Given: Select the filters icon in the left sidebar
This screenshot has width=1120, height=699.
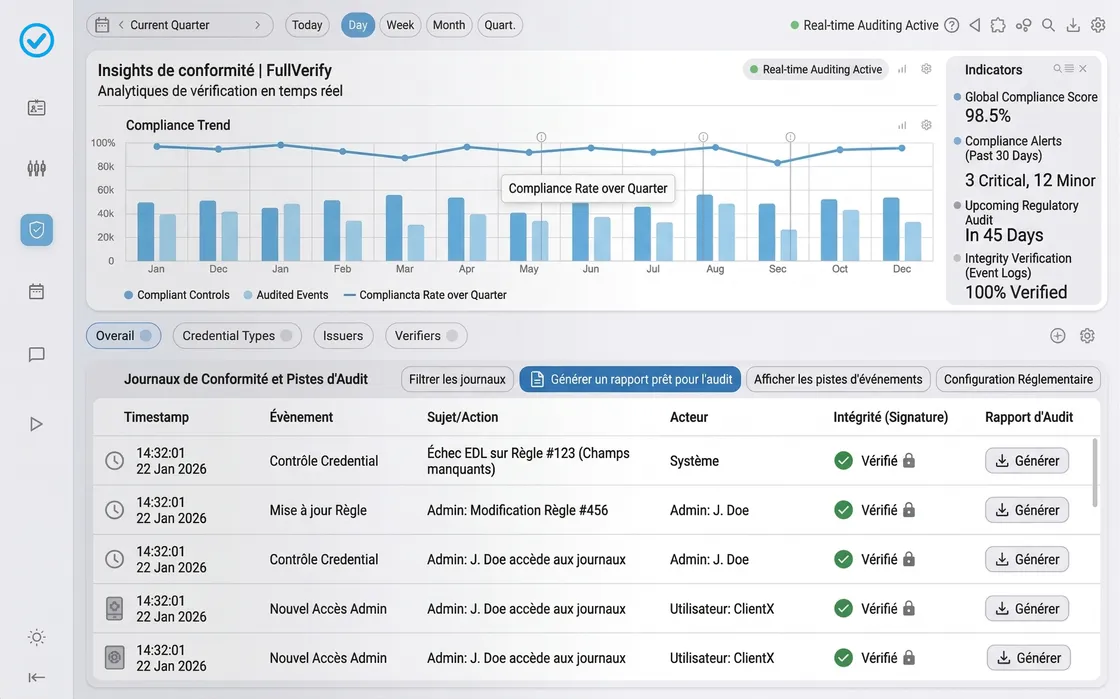Looking at the screenshot, I should pos(36,168).
